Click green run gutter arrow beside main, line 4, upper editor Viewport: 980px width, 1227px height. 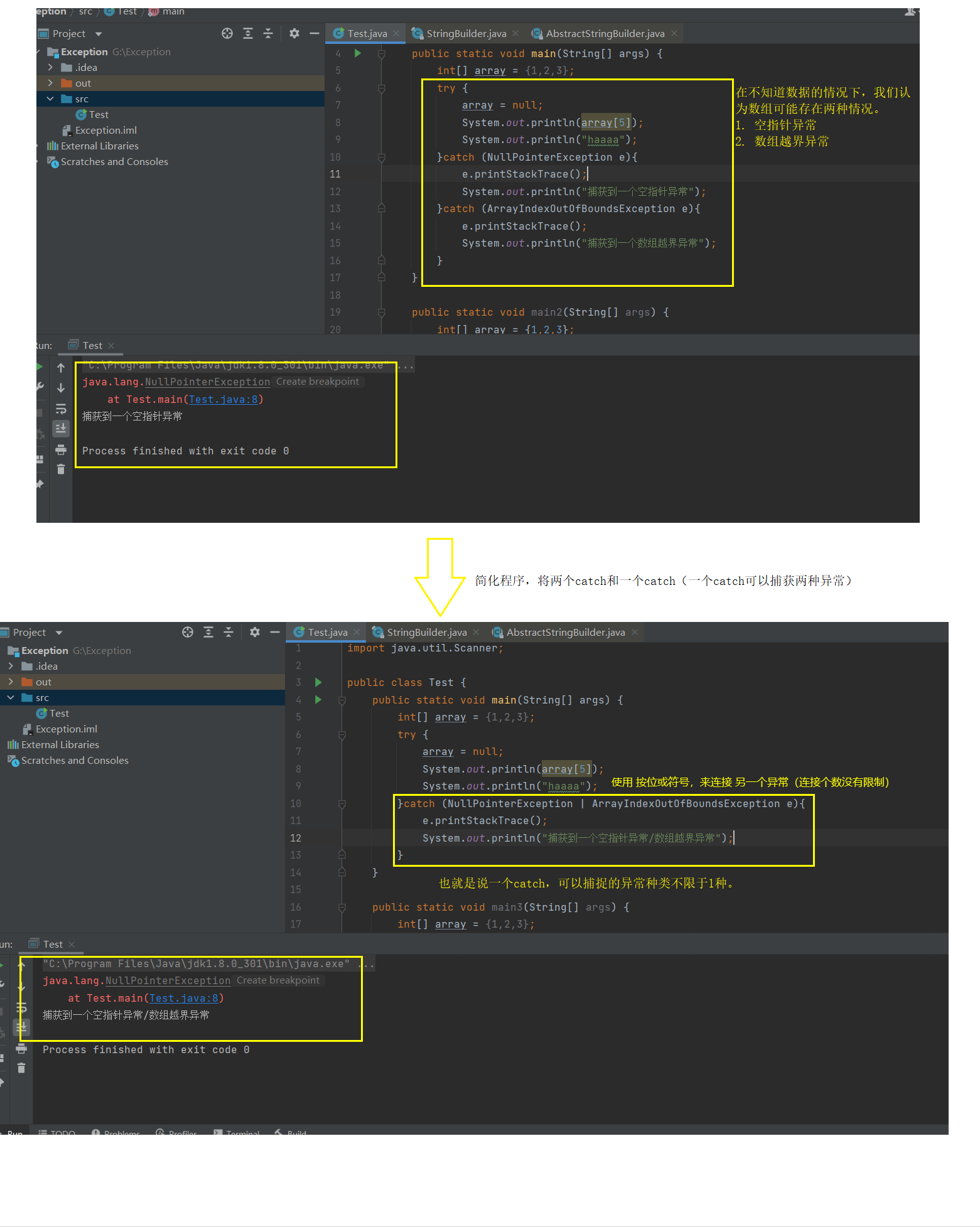tap(358, 53)
